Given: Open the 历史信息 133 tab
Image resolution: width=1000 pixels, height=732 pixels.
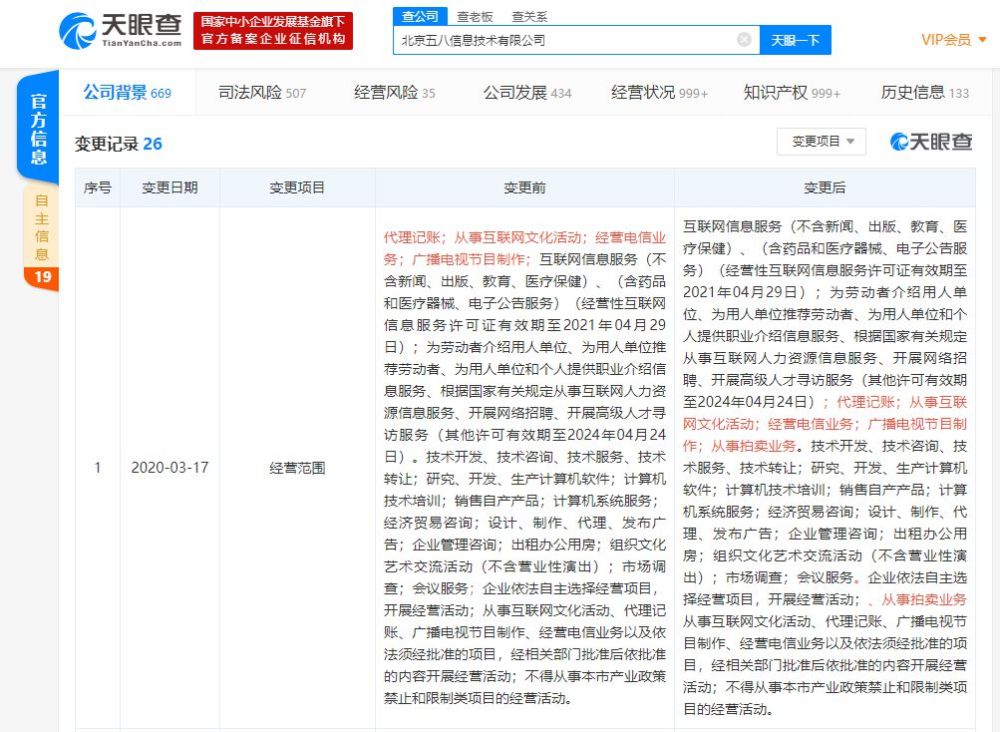Looking at the screenshot, I should tap(925, 92).
